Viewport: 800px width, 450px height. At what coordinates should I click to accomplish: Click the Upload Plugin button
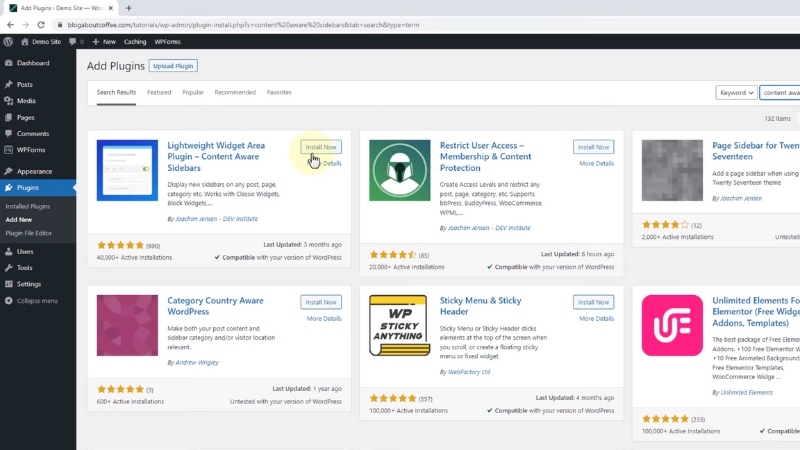173,66
